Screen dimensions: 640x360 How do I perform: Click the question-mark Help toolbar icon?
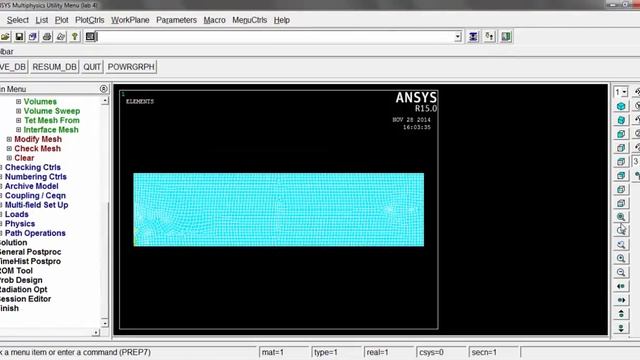tap(74, 37)
